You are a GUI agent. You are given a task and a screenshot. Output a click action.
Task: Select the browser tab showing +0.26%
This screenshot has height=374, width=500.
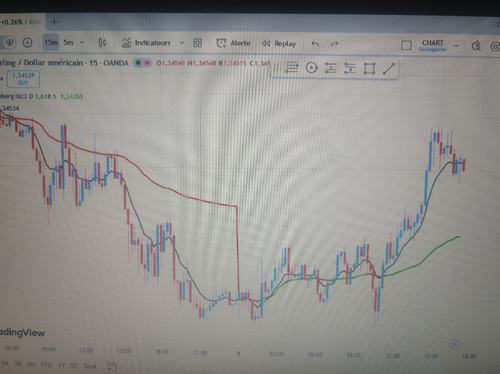tap(21, 22)
